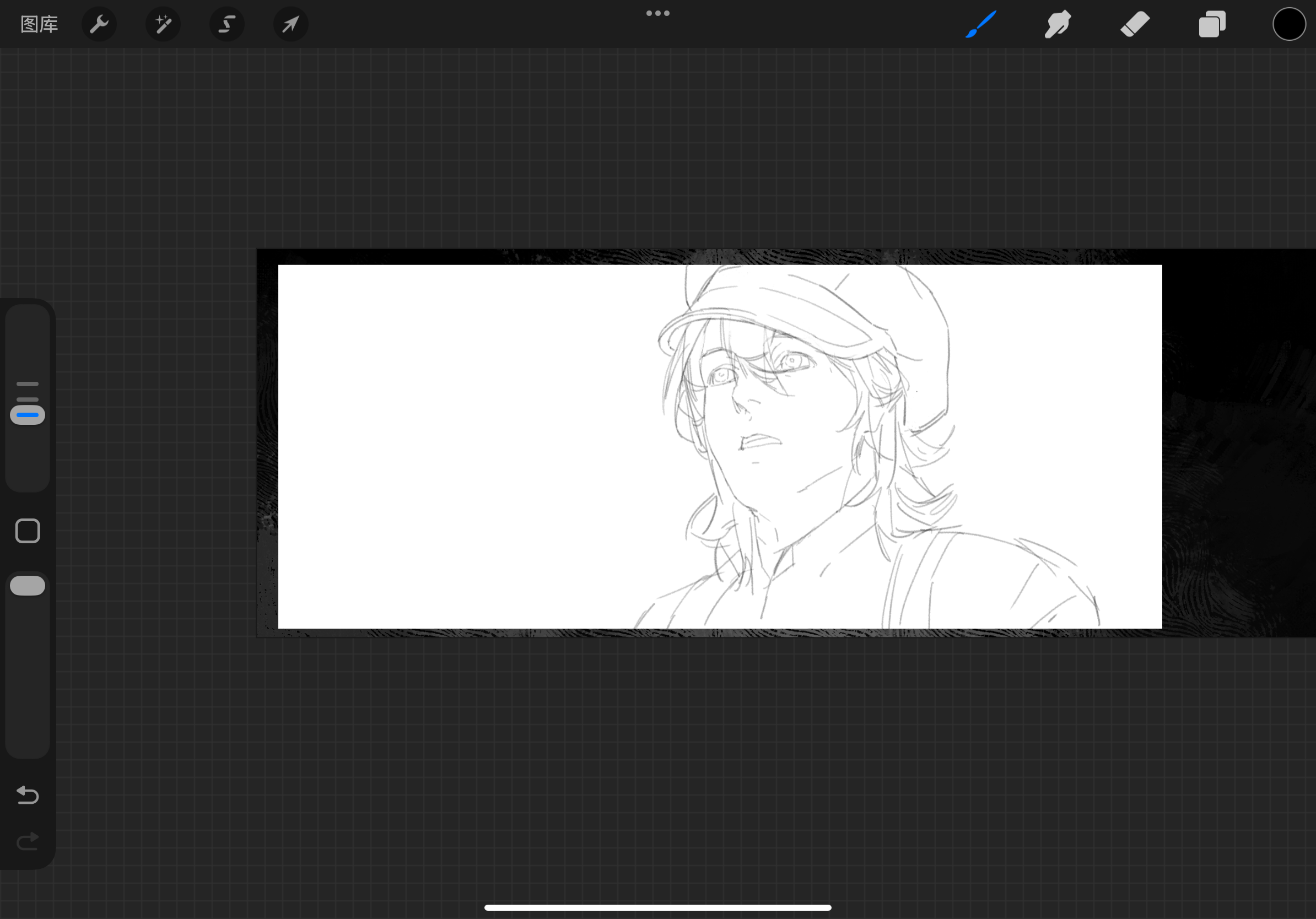
Task: Select the Eraser tool
Action: coord(1134,25)
